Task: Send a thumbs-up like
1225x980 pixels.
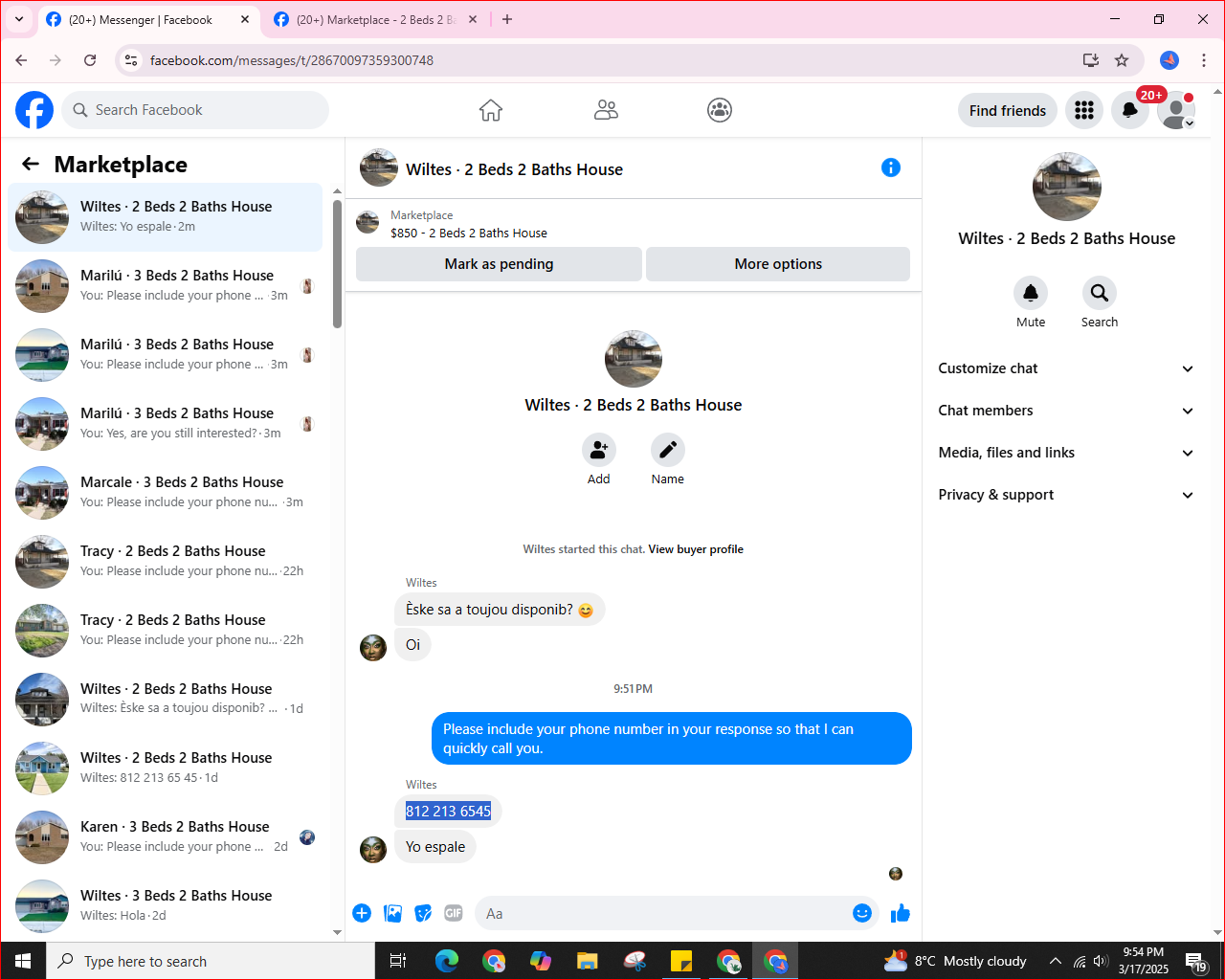Action: click(901, 913)
